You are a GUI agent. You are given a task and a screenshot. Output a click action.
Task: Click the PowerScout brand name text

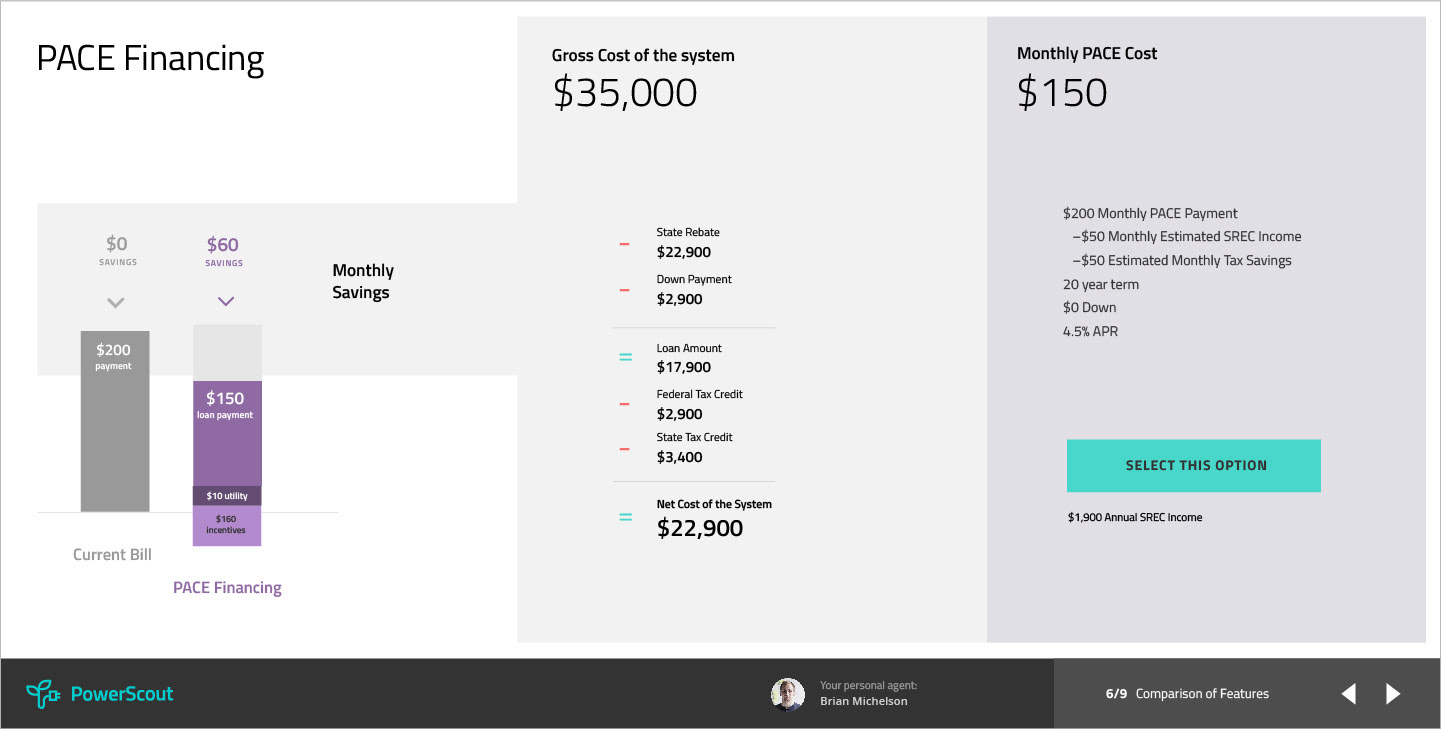(x=122, y=694)
